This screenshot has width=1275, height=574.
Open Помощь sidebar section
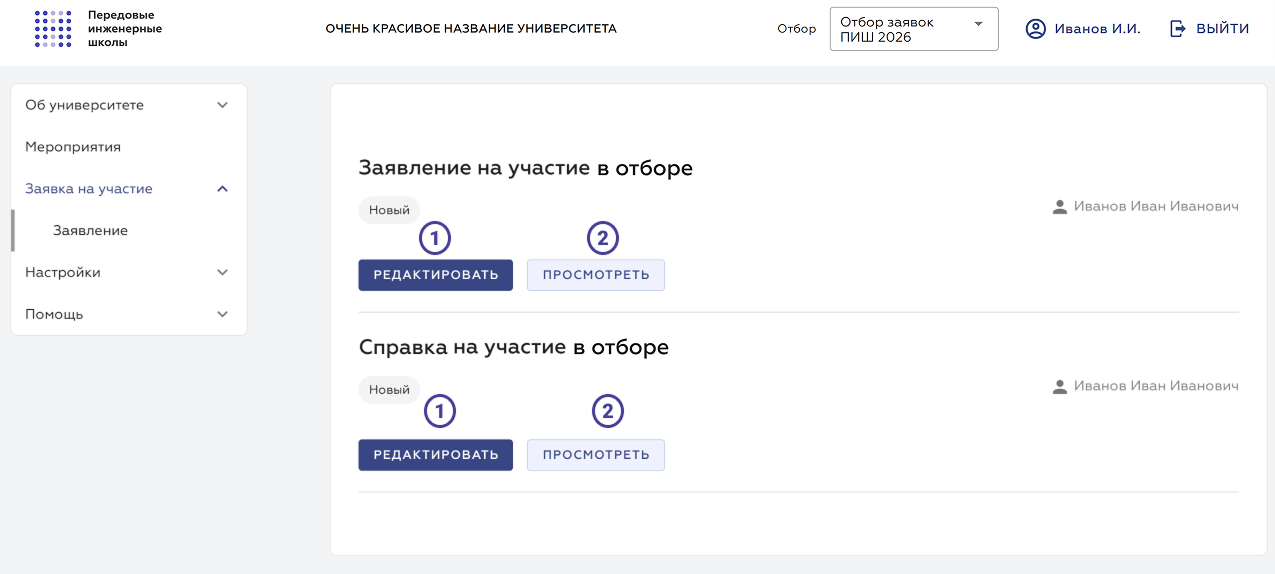click(x=128, y=314)
